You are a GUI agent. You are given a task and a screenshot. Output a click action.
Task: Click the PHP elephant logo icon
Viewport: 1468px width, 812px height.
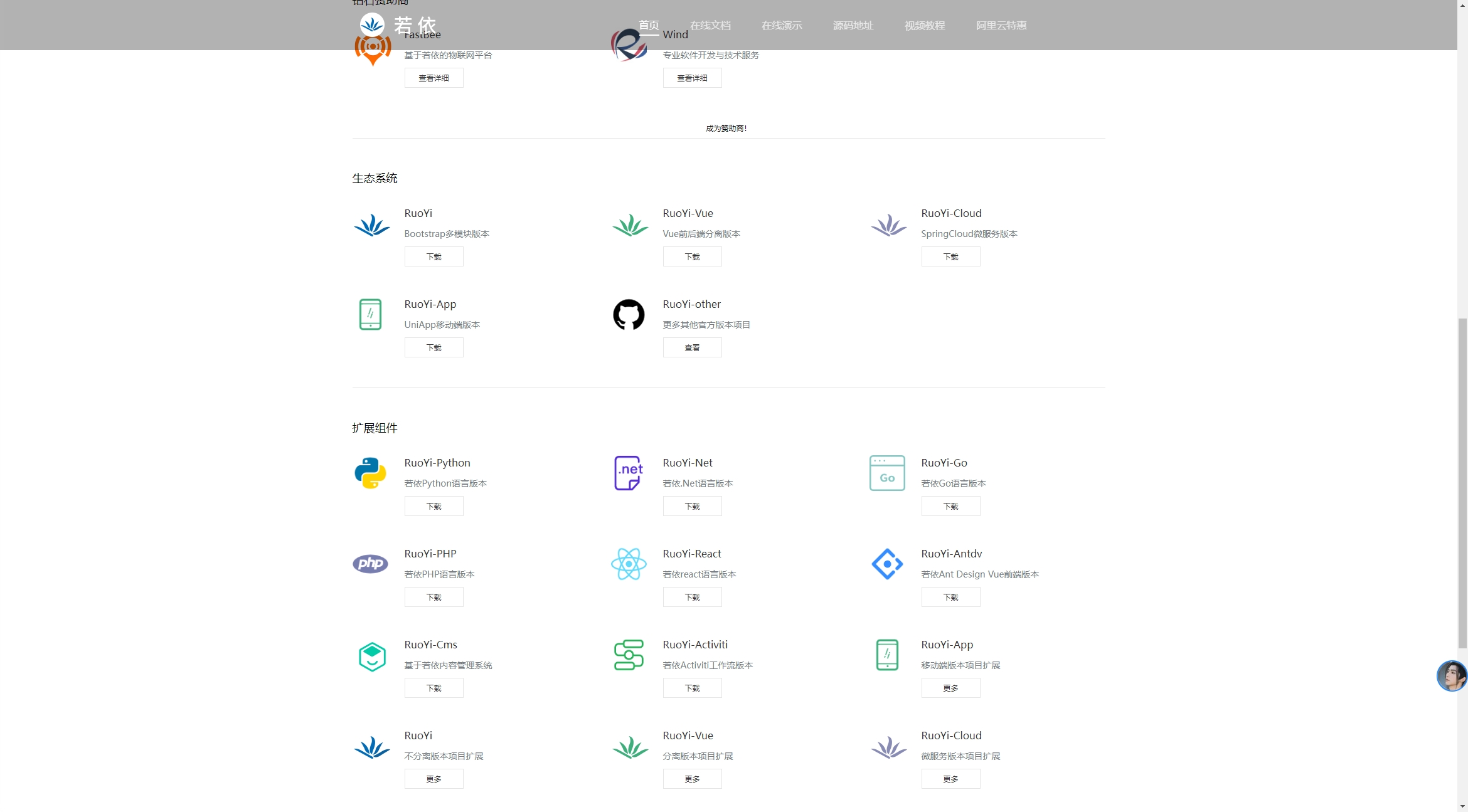click(x=370, y=564)
